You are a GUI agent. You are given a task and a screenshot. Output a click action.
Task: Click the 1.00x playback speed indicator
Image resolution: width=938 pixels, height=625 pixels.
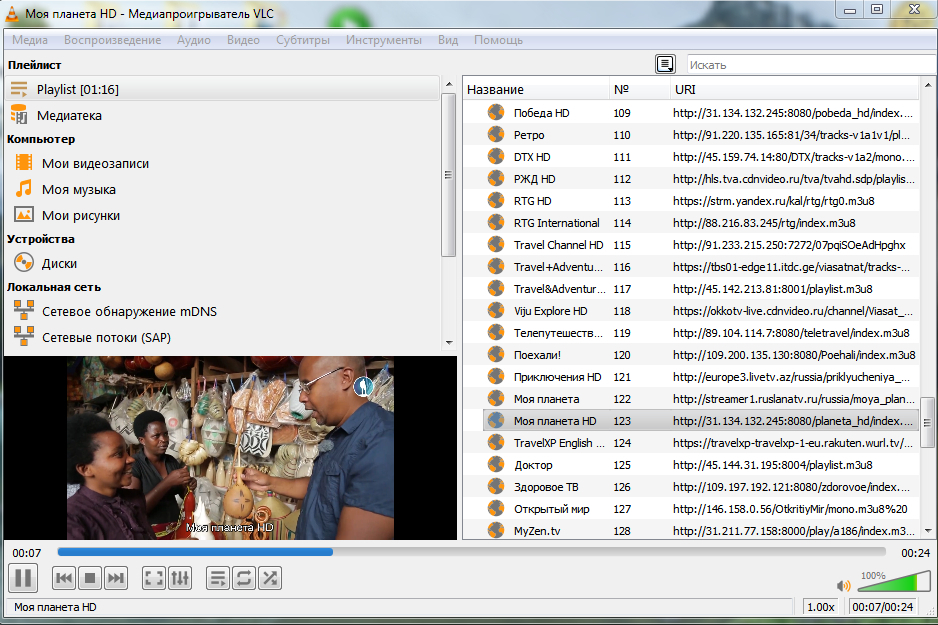point(821,607)
